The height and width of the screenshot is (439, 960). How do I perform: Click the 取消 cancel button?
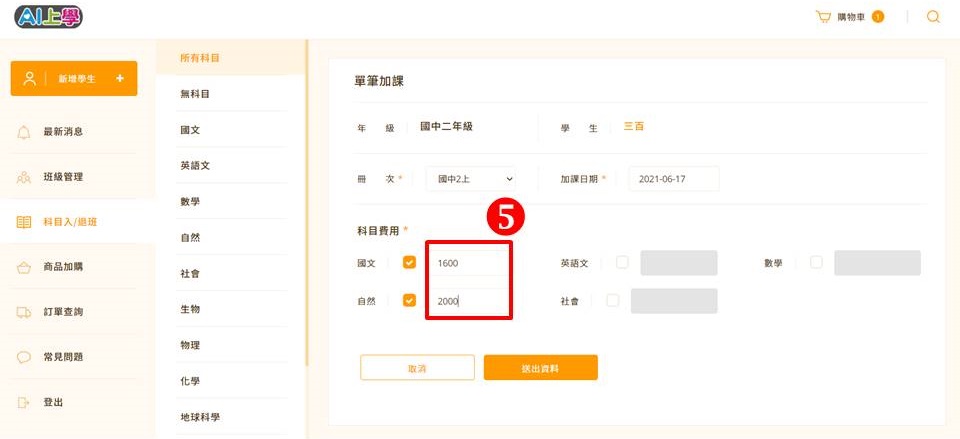coord(417,367)
